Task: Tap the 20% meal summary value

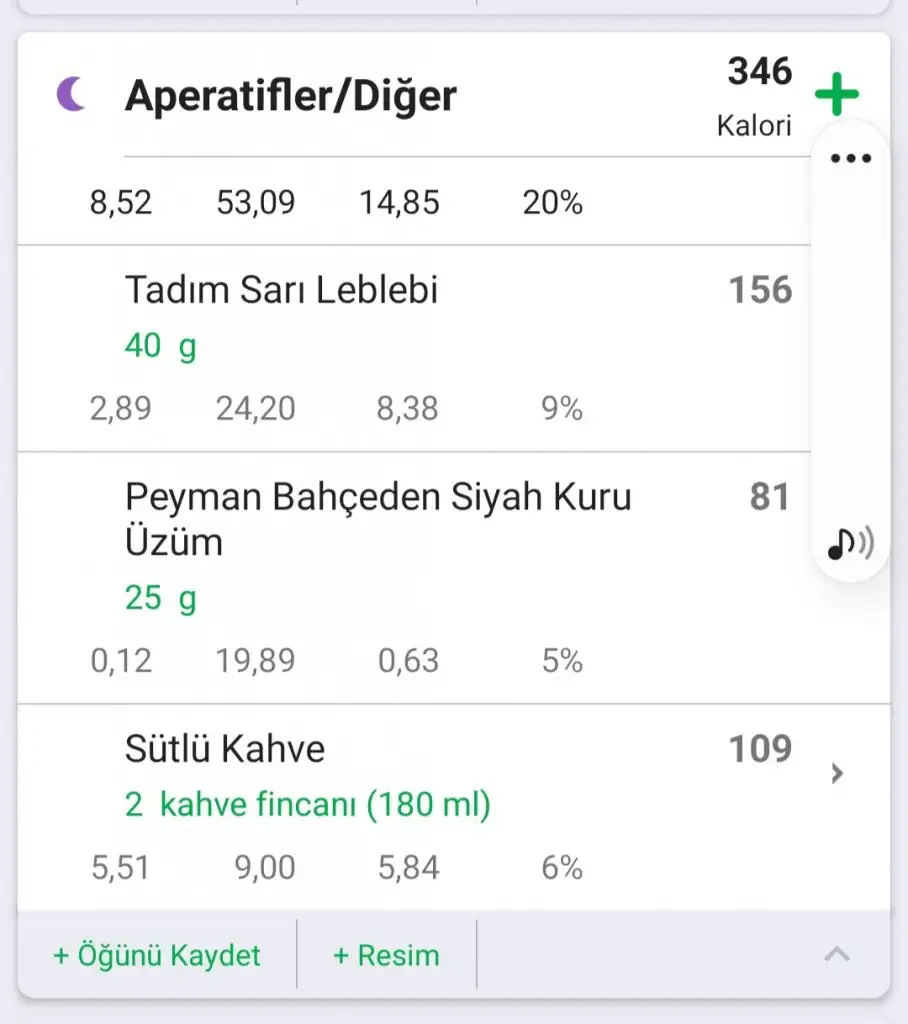Action: tap(552, 203)
